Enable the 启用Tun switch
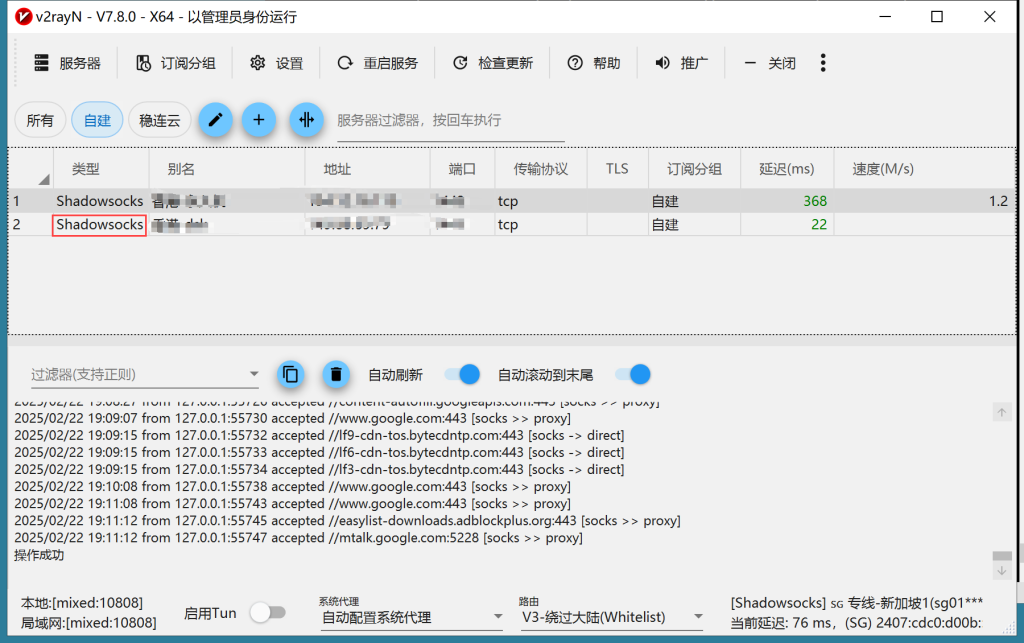The height and width of the screenshot is (643, 1024). 267,612
